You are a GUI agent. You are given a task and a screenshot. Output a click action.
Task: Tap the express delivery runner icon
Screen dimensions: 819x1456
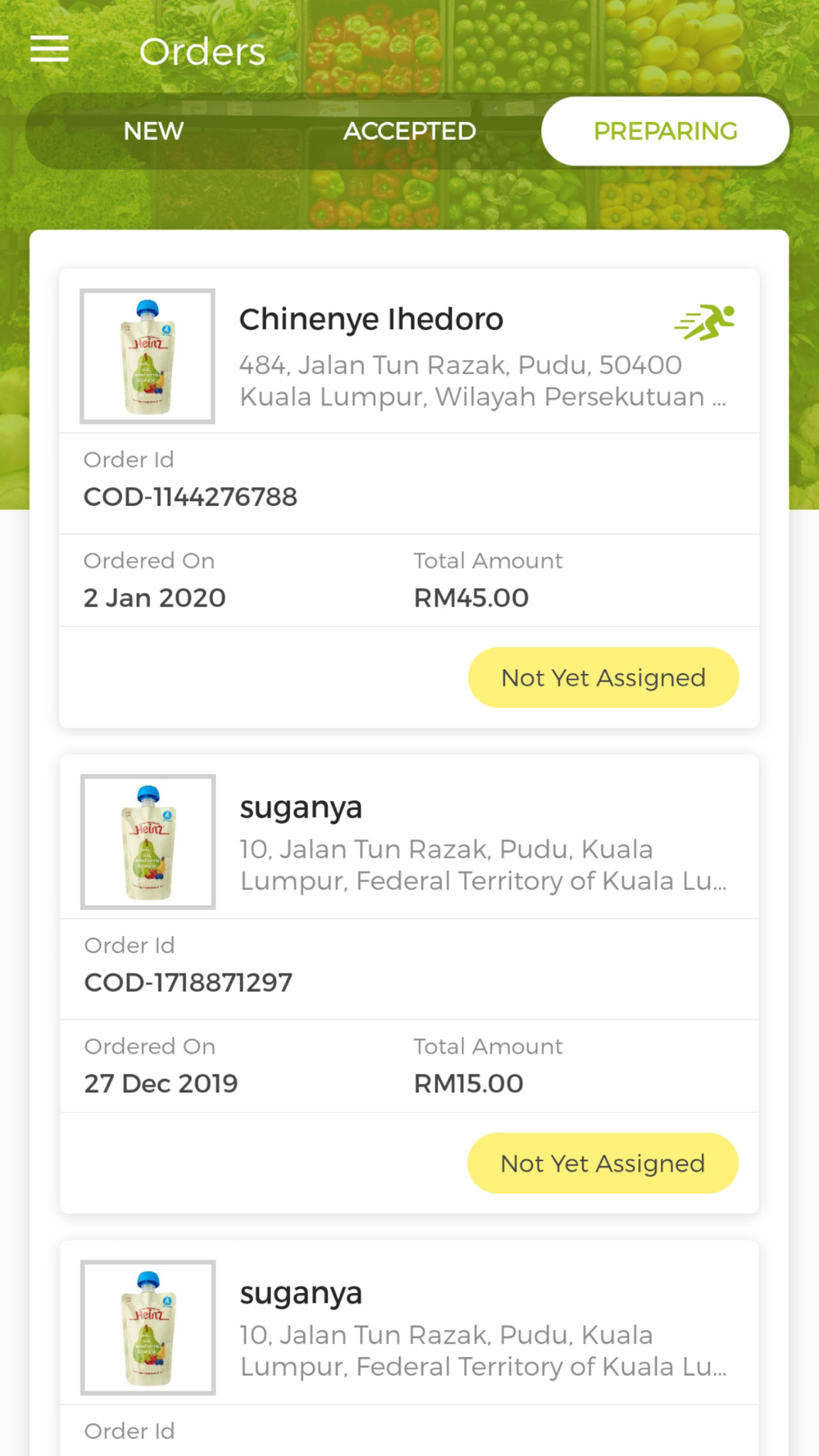[704, 322]
